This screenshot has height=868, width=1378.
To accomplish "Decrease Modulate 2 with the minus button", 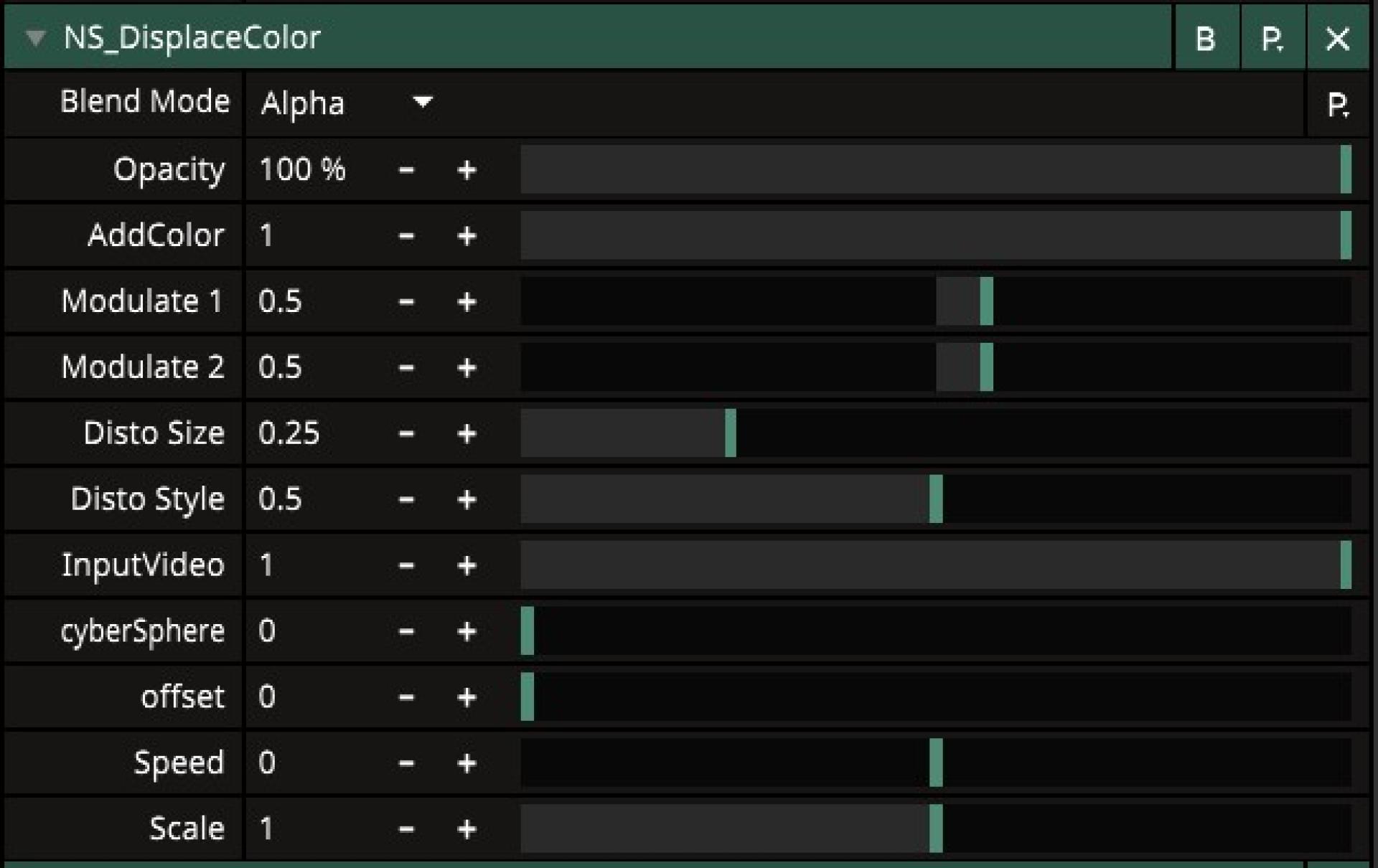I will pos(406,368).
